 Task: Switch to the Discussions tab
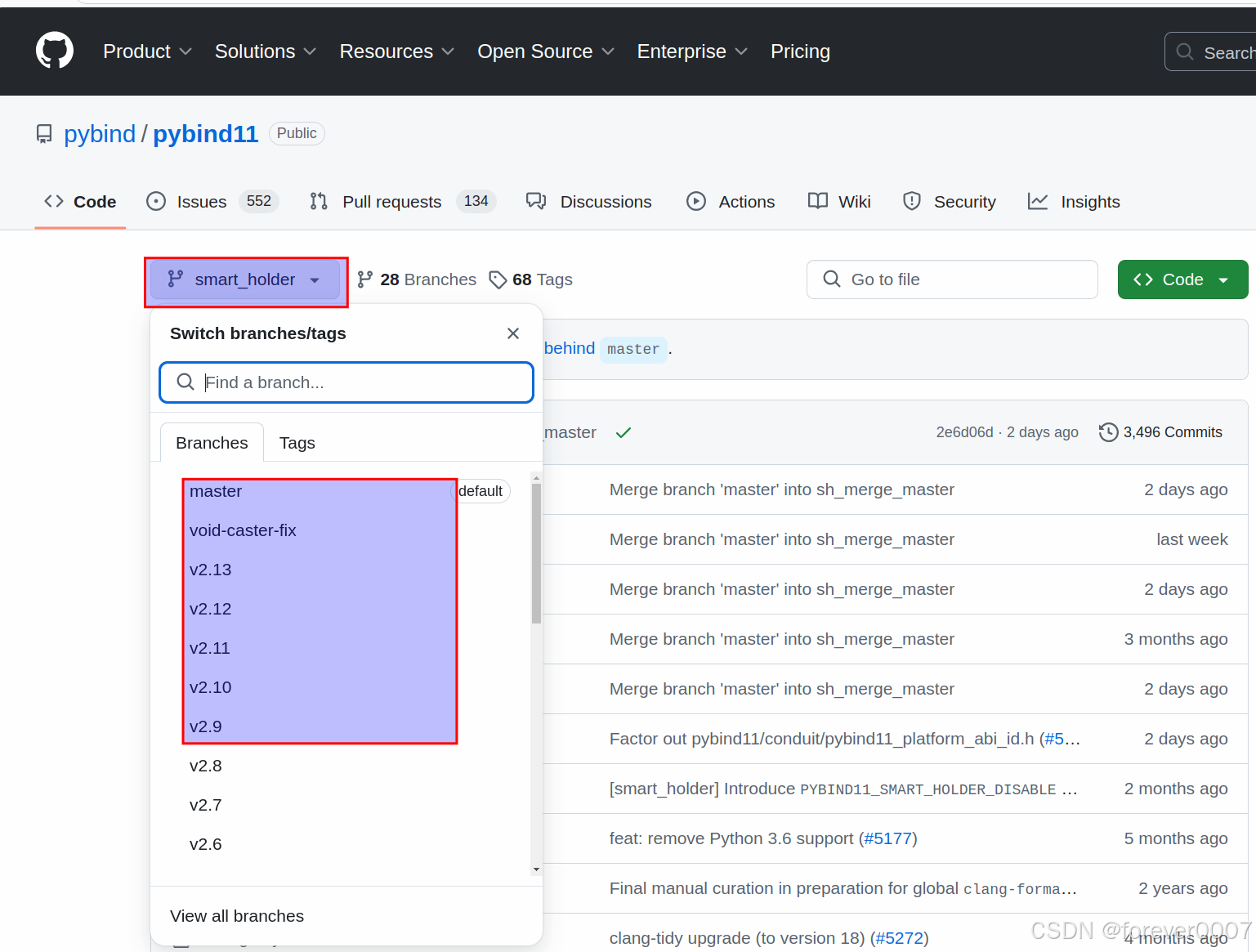589,202
